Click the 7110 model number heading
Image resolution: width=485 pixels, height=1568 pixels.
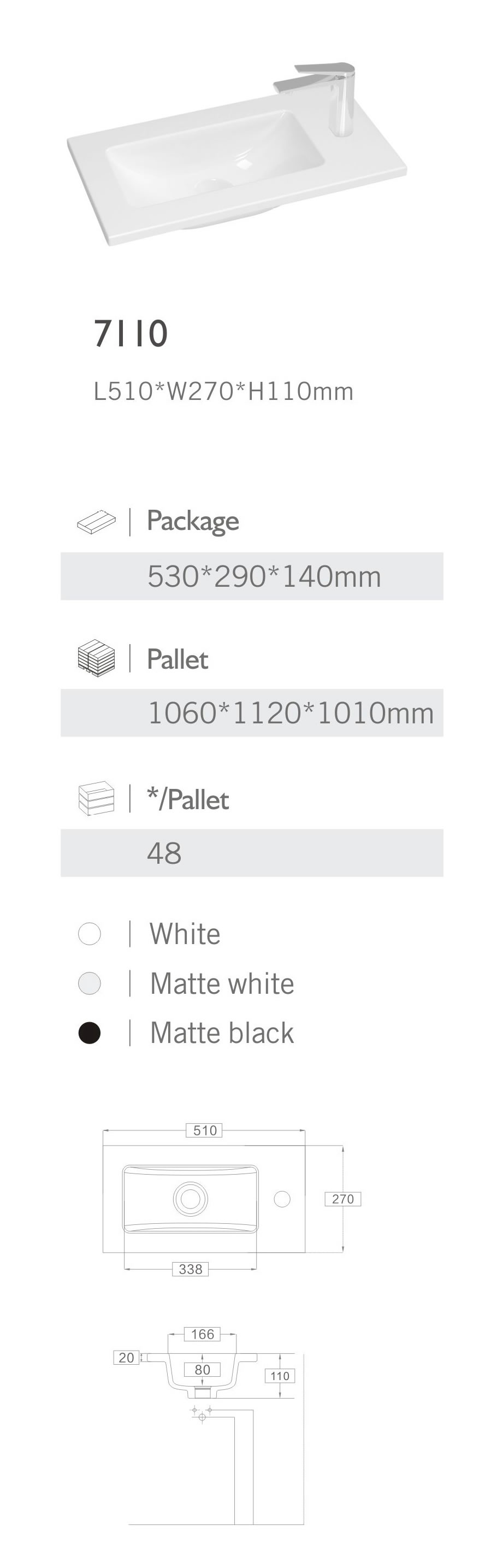[x=131, y=334]
